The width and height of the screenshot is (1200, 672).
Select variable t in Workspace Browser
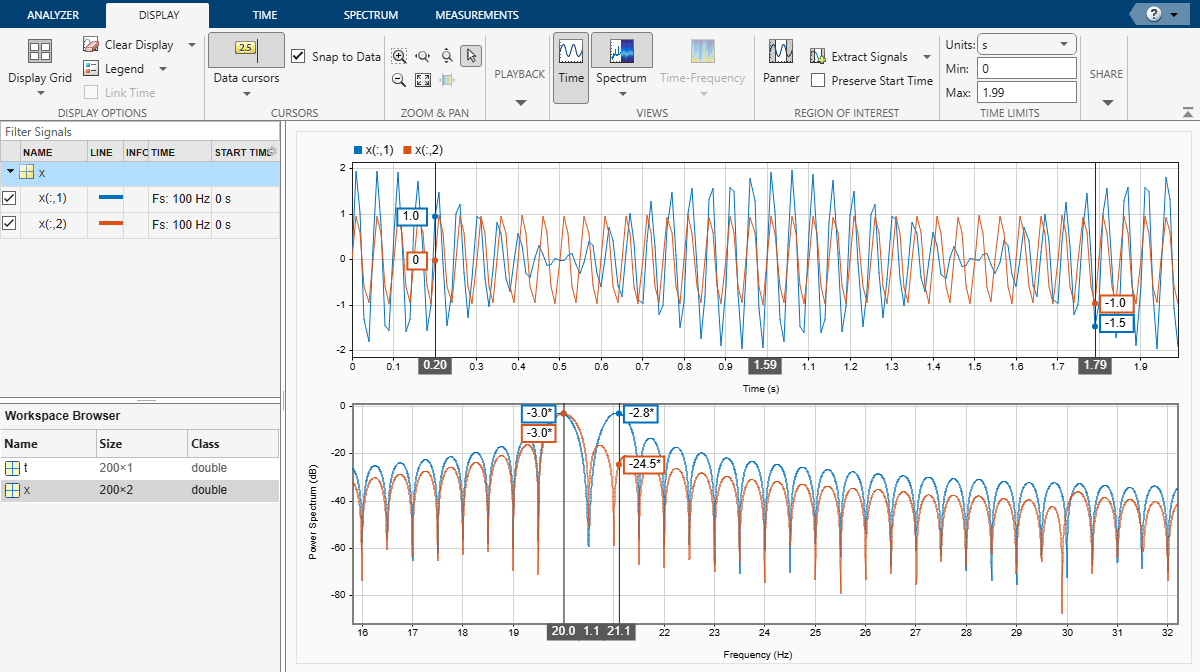(139, 468)
